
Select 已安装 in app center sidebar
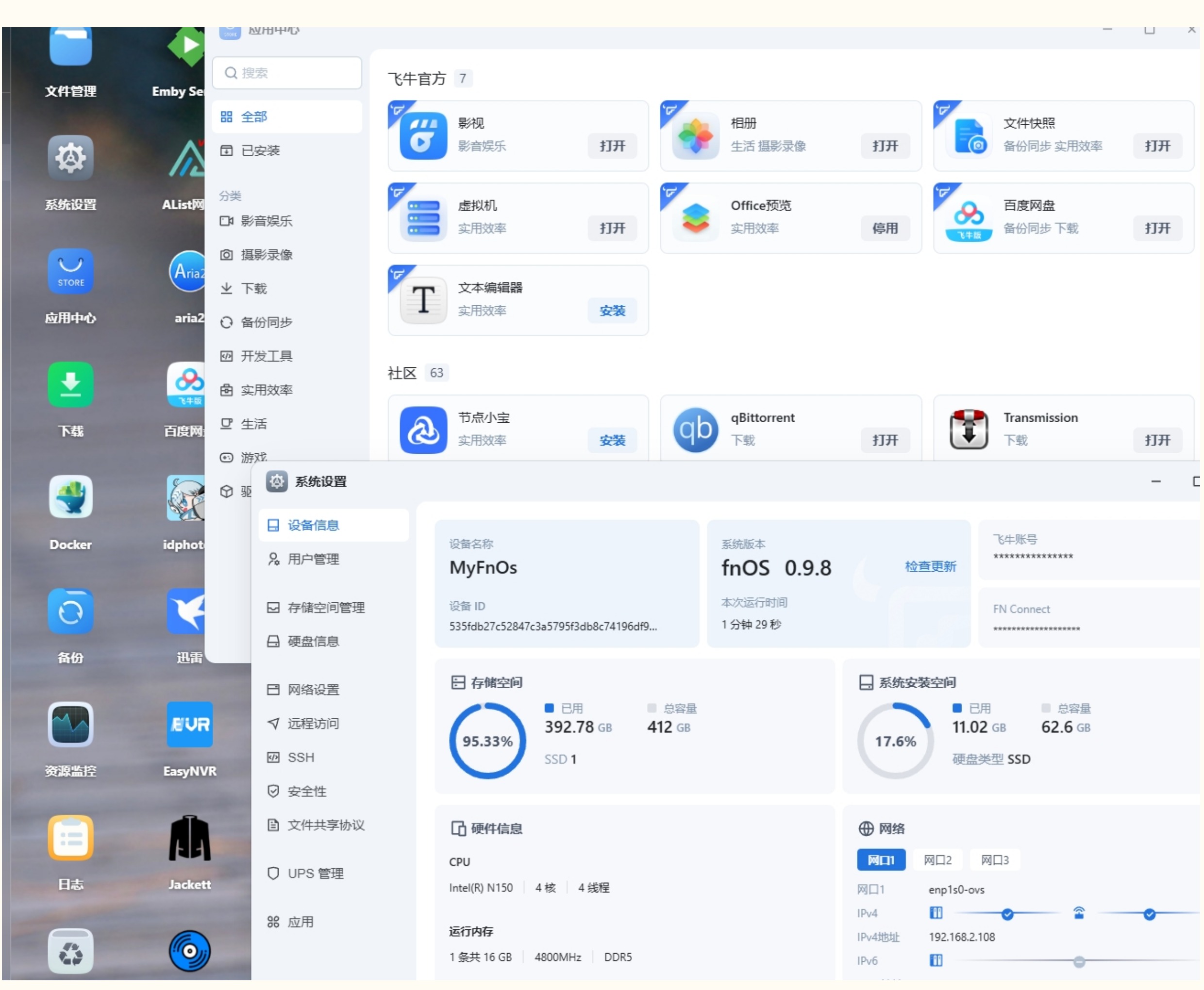coord(260,150)
